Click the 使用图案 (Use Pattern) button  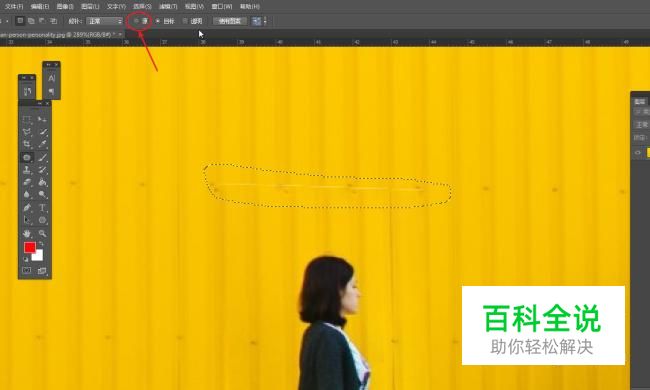click(230, 21)
